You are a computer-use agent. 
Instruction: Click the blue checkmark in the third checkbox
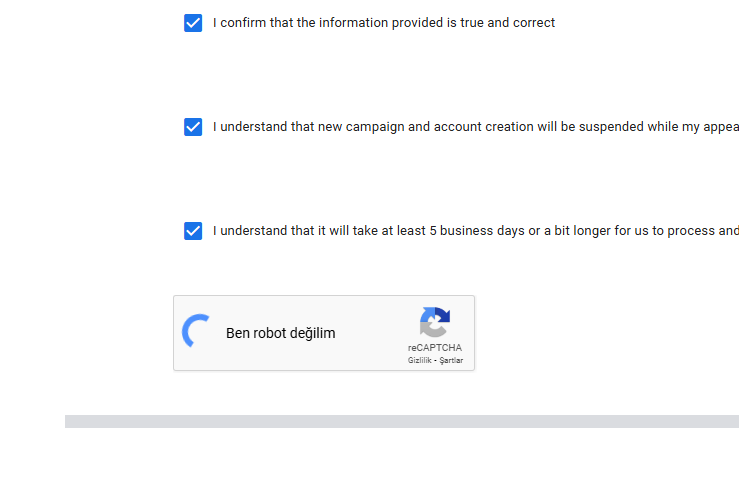pyautogui.click(x=193, y=231)
